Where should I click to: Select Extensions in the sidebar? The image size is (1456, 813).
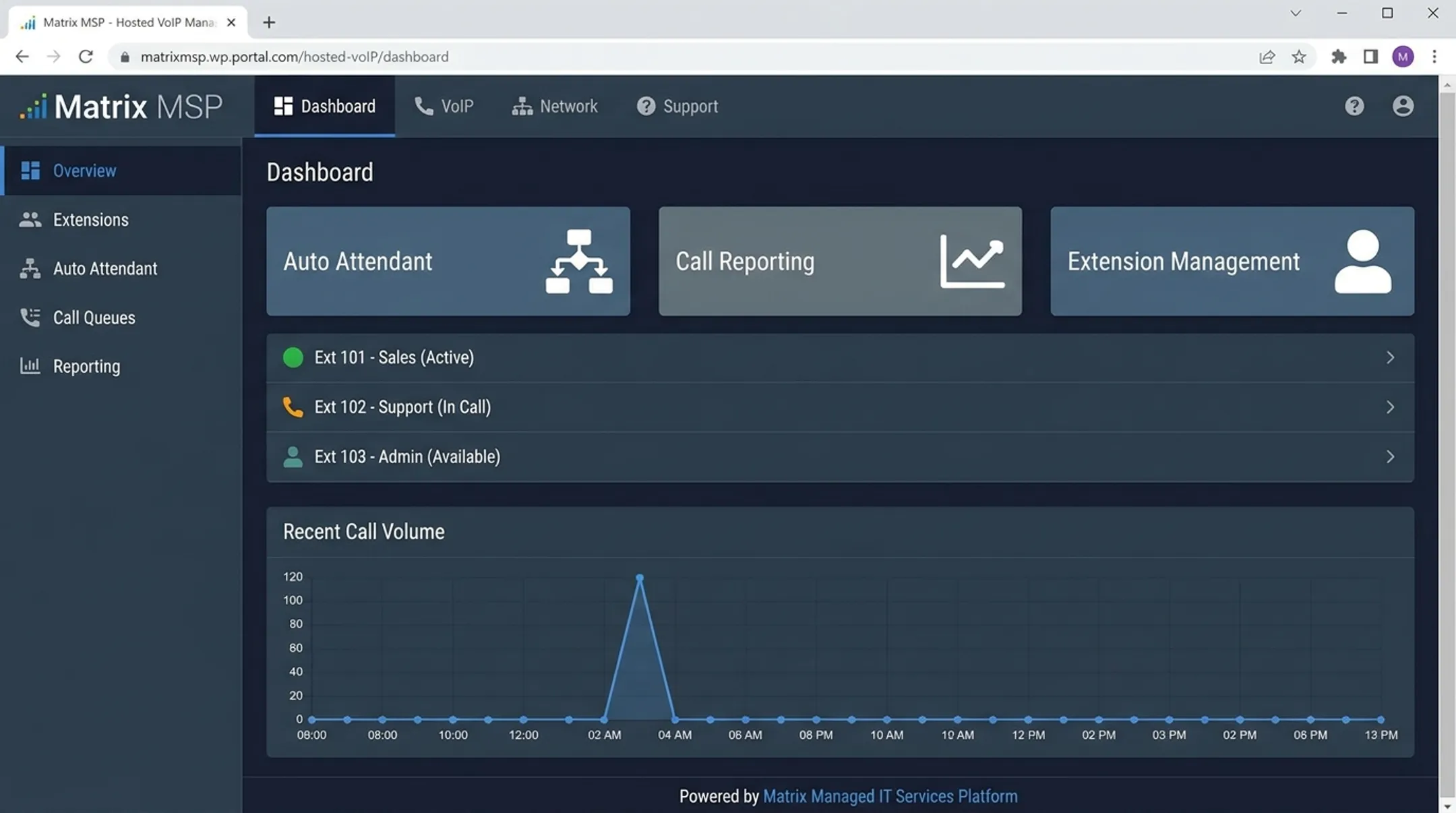(x=121, y=220)
